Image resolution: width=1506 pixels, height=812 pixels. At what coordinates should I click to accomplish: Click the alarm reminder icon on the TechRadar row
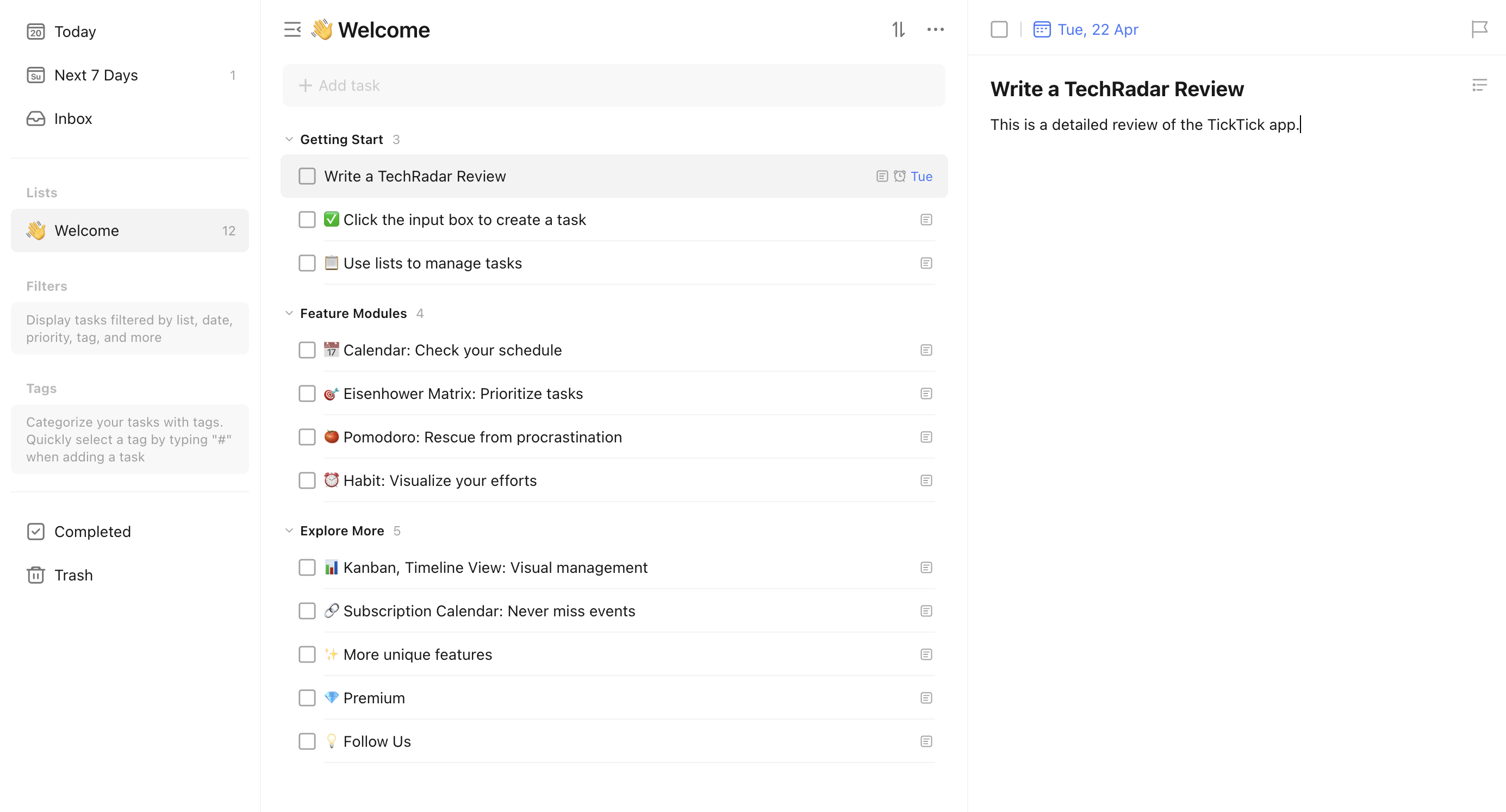point(899,176)
